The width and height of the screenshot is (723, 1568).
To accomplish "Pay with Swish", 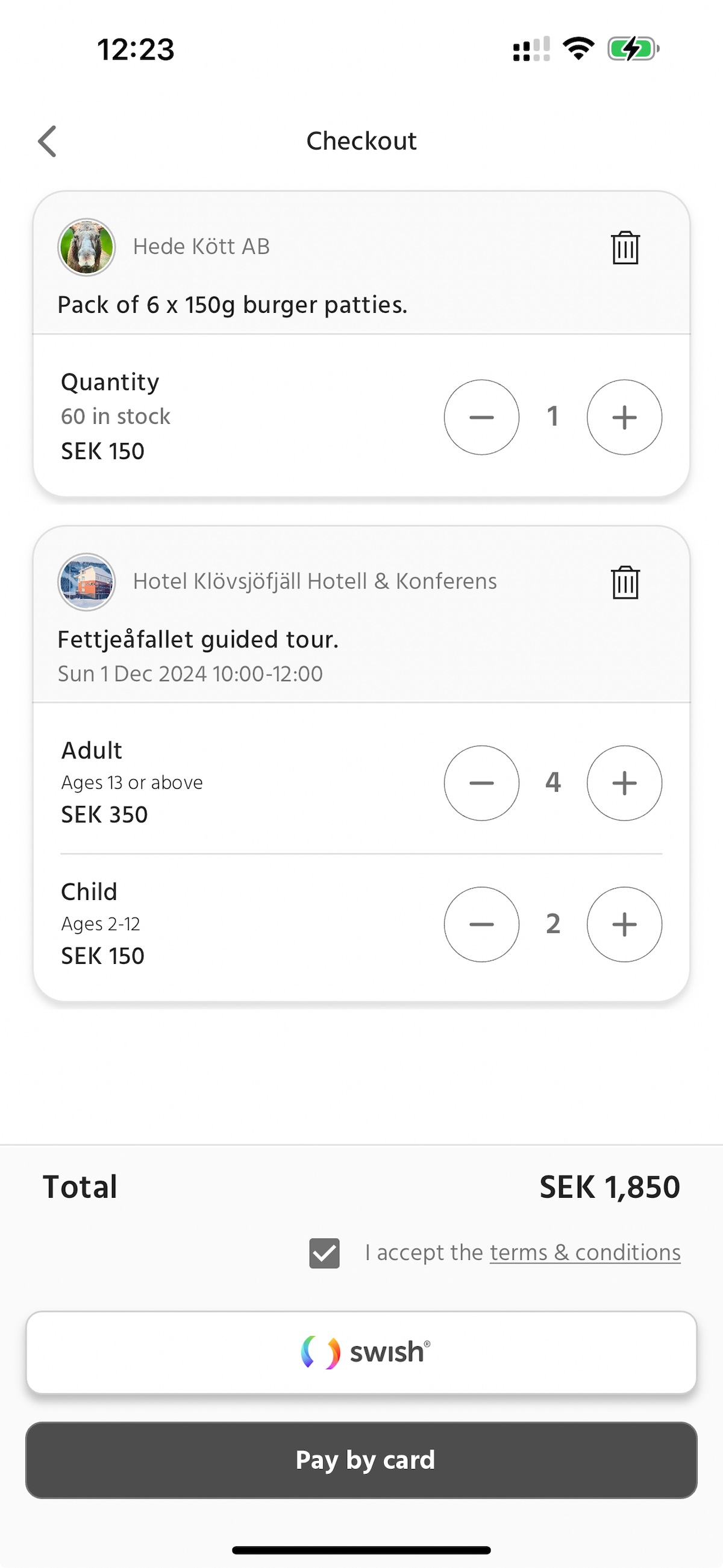I will click(x=361, y=1352).
